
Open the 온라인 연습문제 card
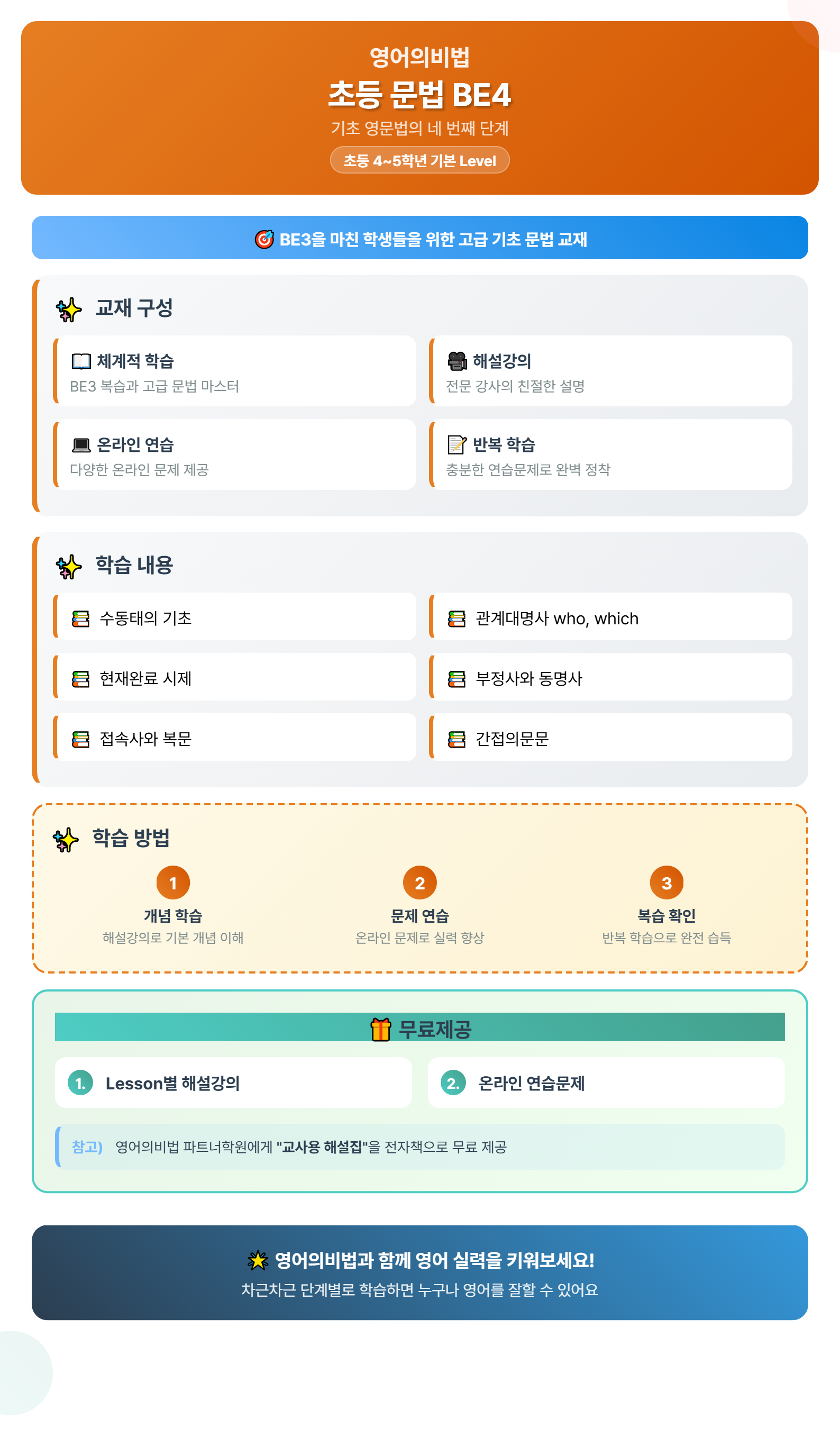click(x=606, y=1083)
